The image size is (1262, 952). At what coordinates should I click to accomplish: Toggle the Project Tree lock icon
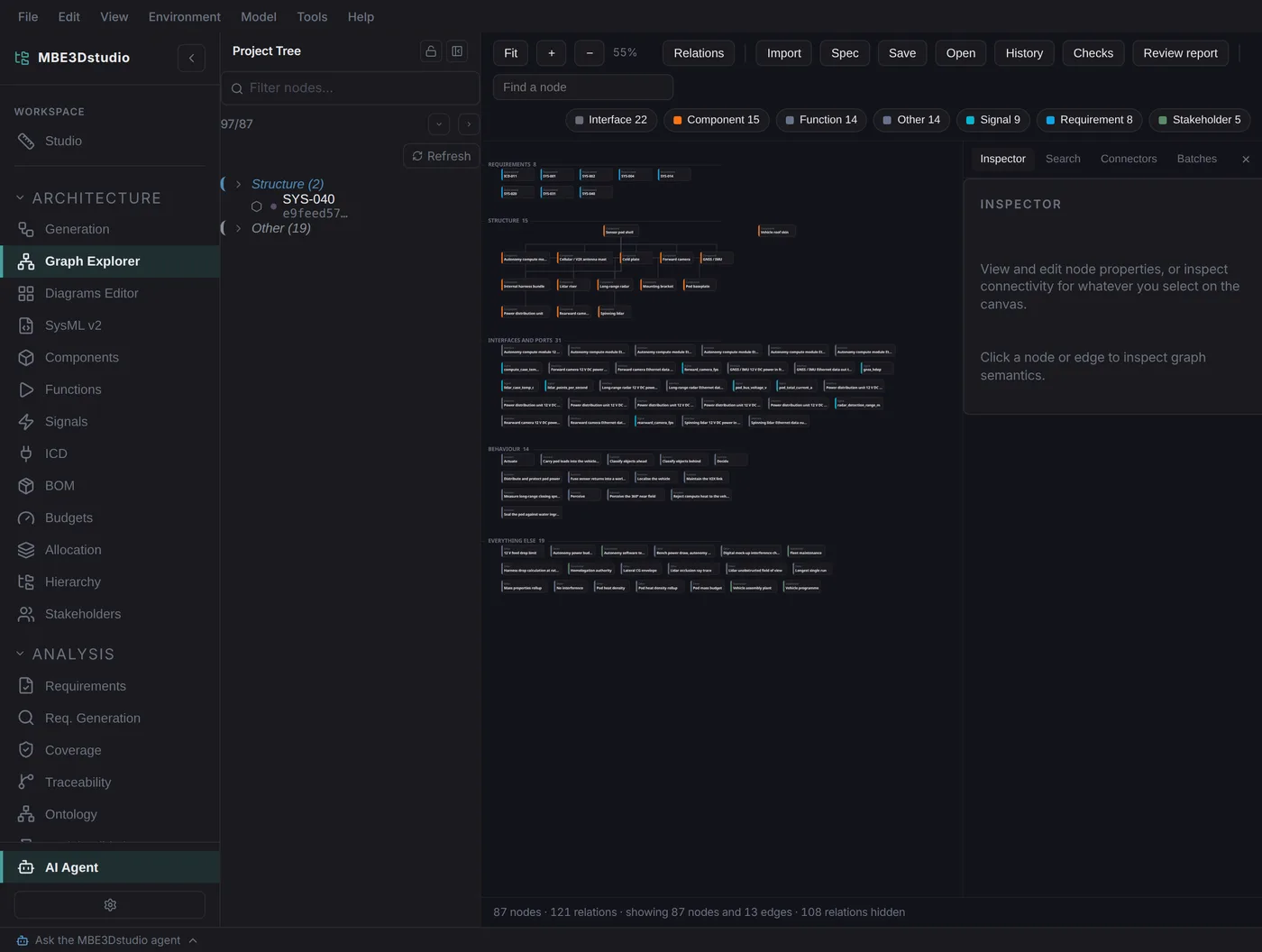point(431,51)
